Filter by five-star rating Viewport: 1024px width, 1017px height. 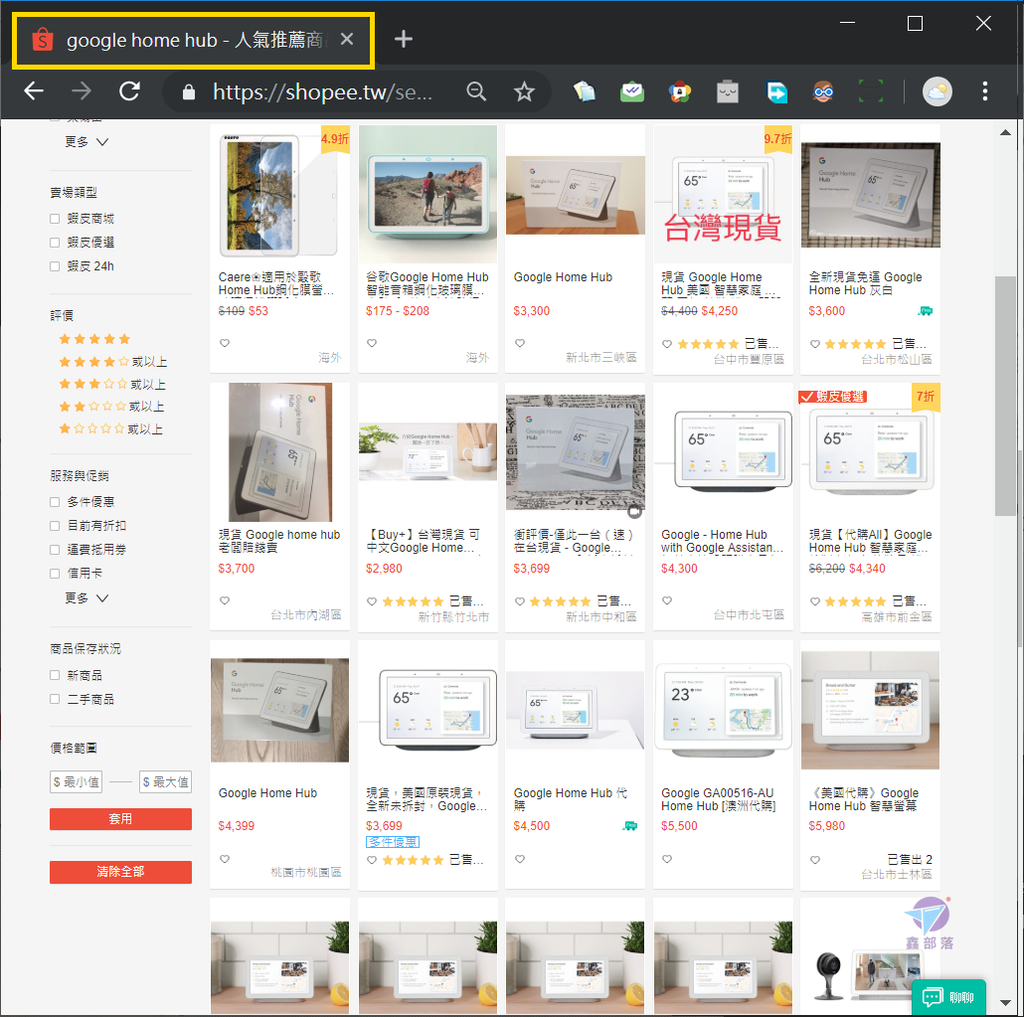(95, 339)
